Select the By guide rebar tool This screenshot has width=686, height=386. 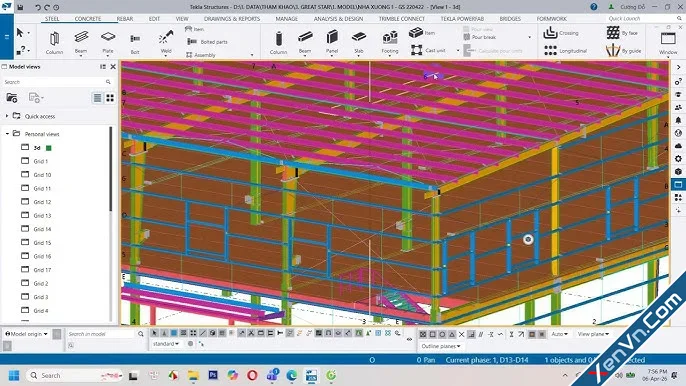tap(623, 51)
